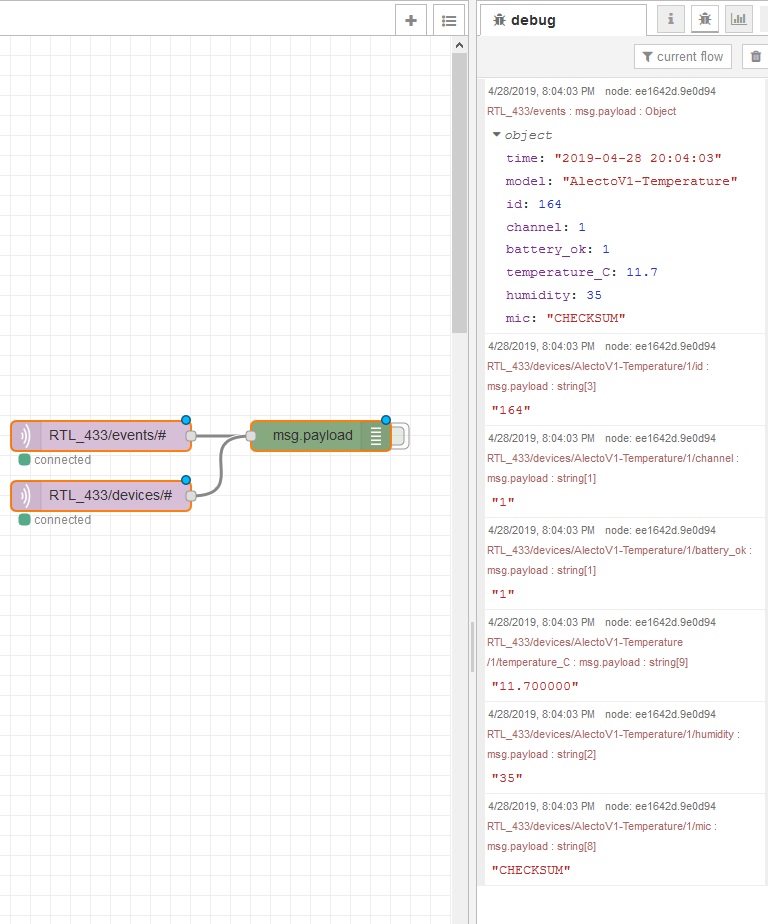Toggle the msg.payload debug node output button
Viewport: 768px width, 924px height.
coord(397,436)
